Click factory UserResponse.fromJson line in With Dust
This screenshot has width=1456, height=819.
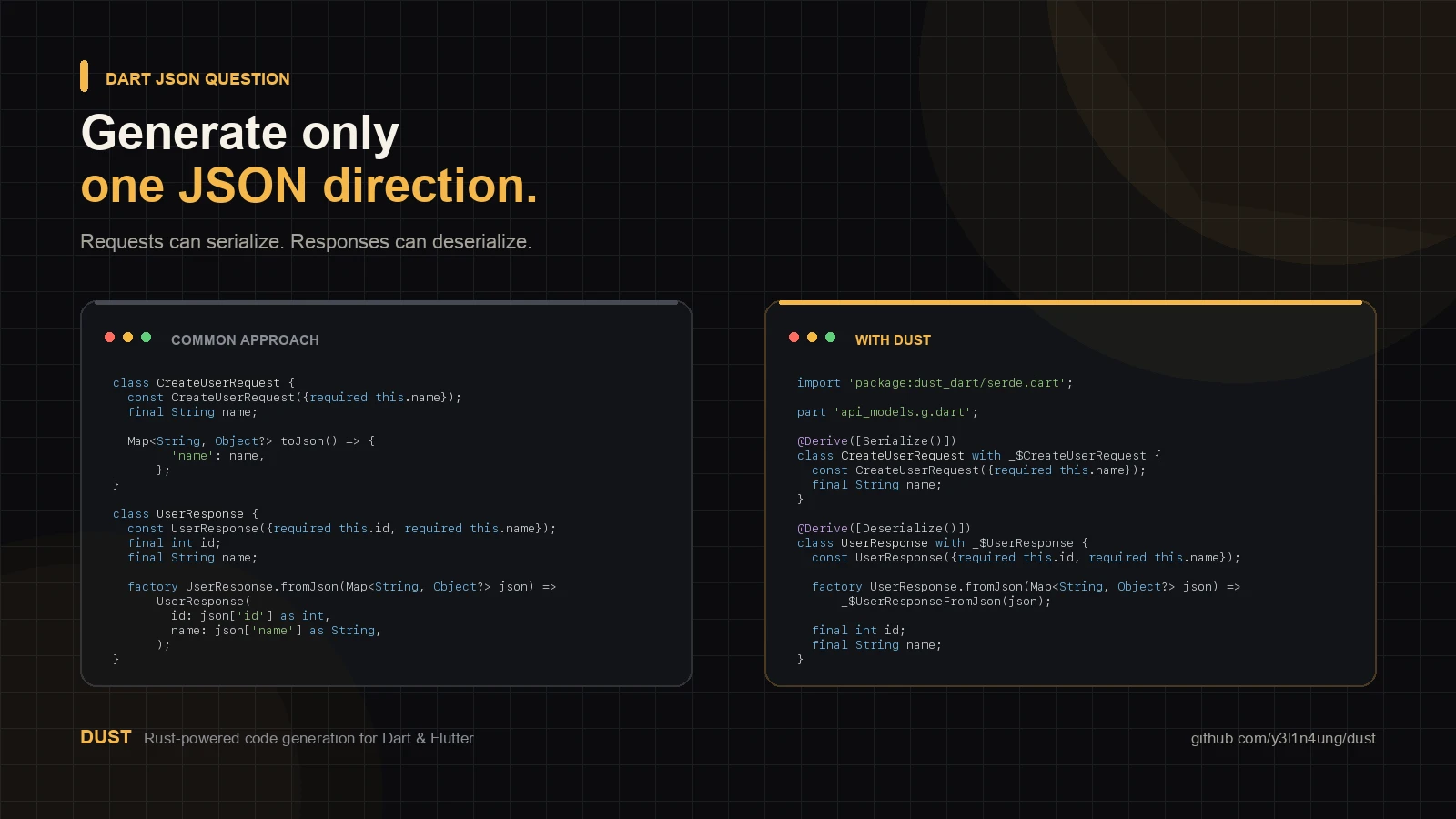(1026, 587)
